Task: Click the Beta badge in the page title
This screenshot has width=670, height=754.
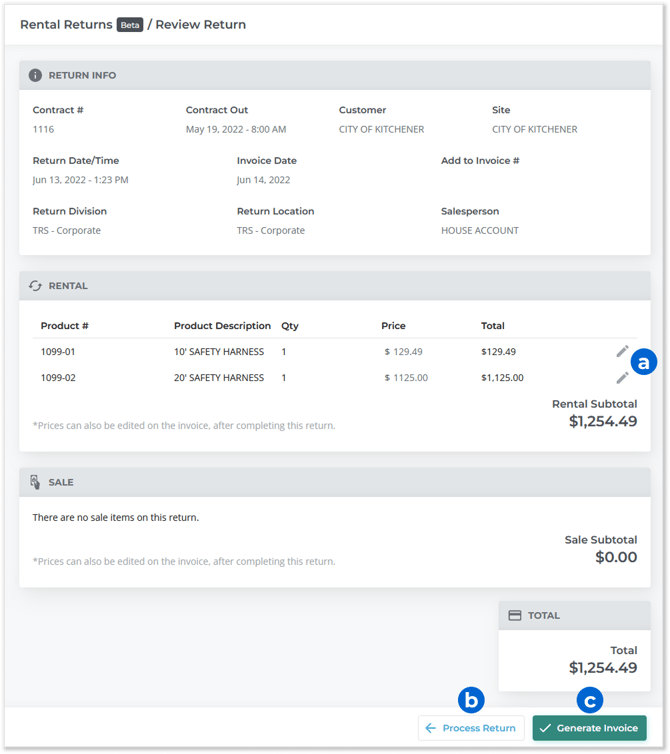Action: 130,25
